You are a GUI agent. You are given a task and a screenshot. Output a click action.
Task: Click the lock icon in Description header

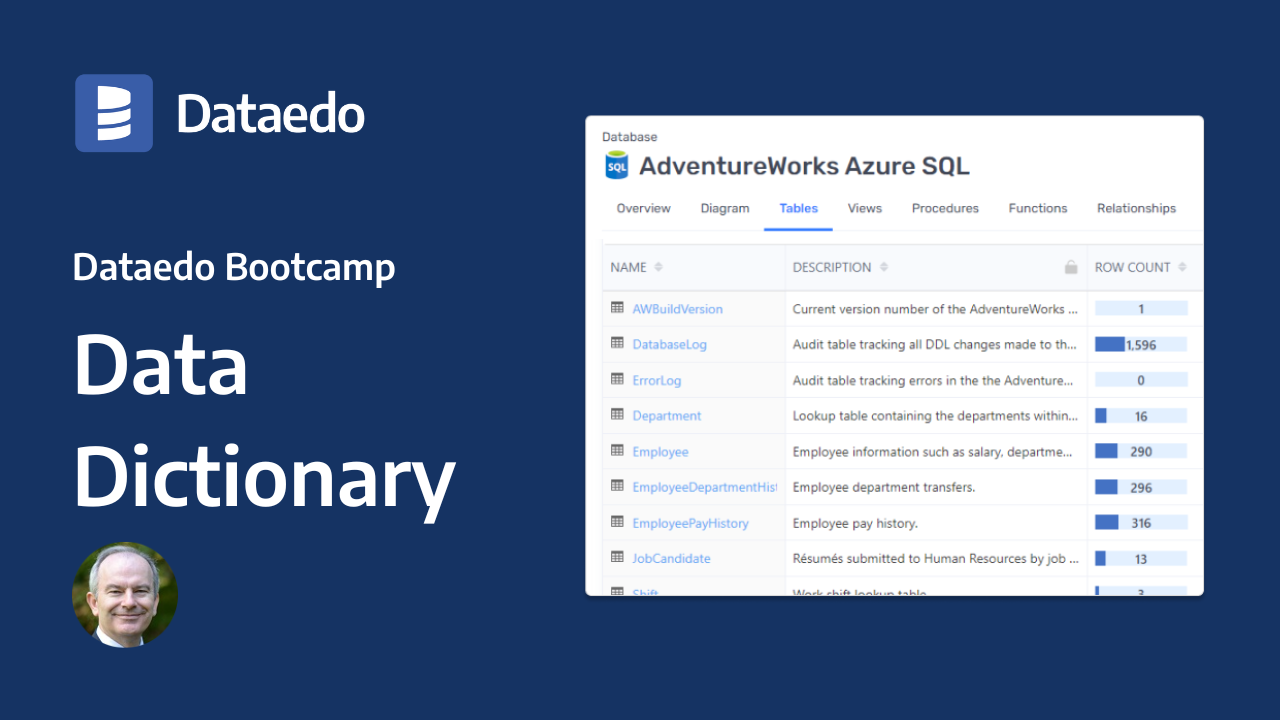click(x=1071, y=267)
